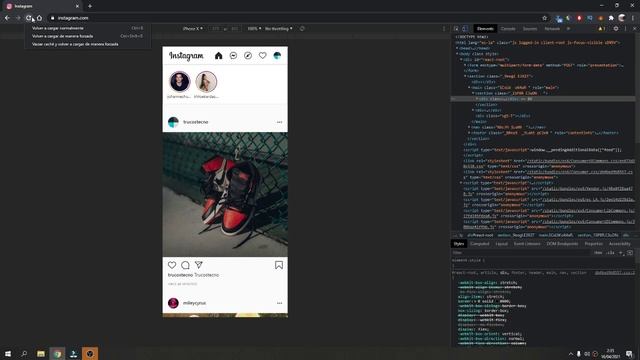This screenshot has height=360, width=640.
Task: Open trucostecno profile from post header
Action: [x=196, y=122]
